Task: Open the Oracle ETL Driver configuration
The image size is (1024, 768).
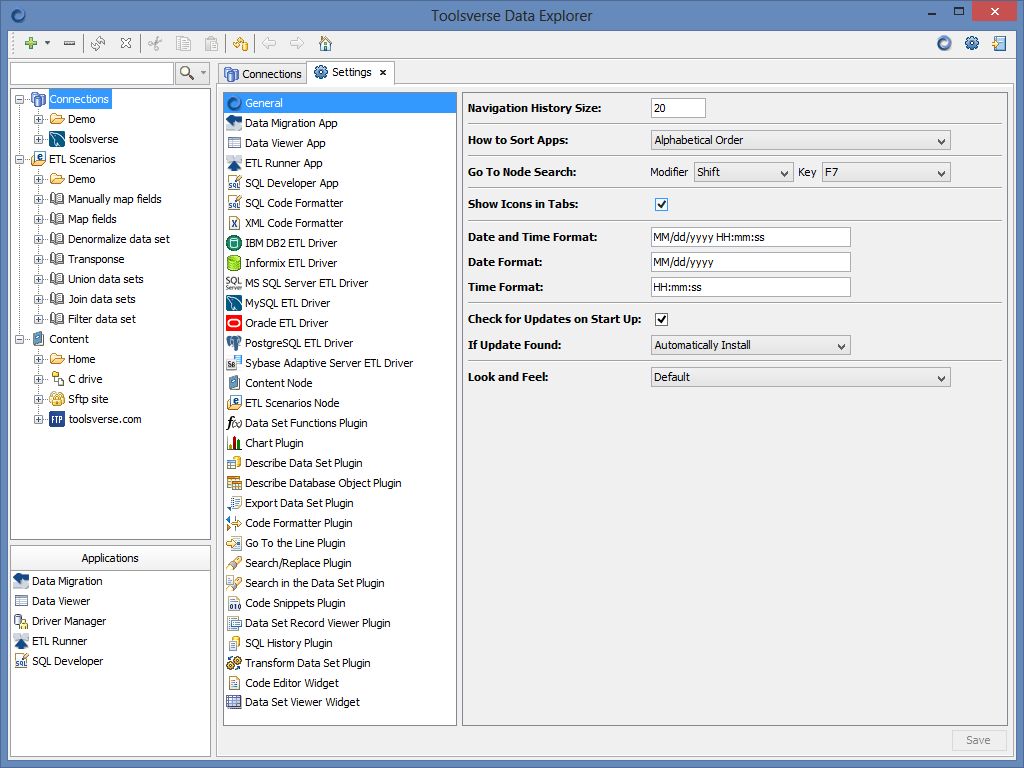Action: coord(290,323)
